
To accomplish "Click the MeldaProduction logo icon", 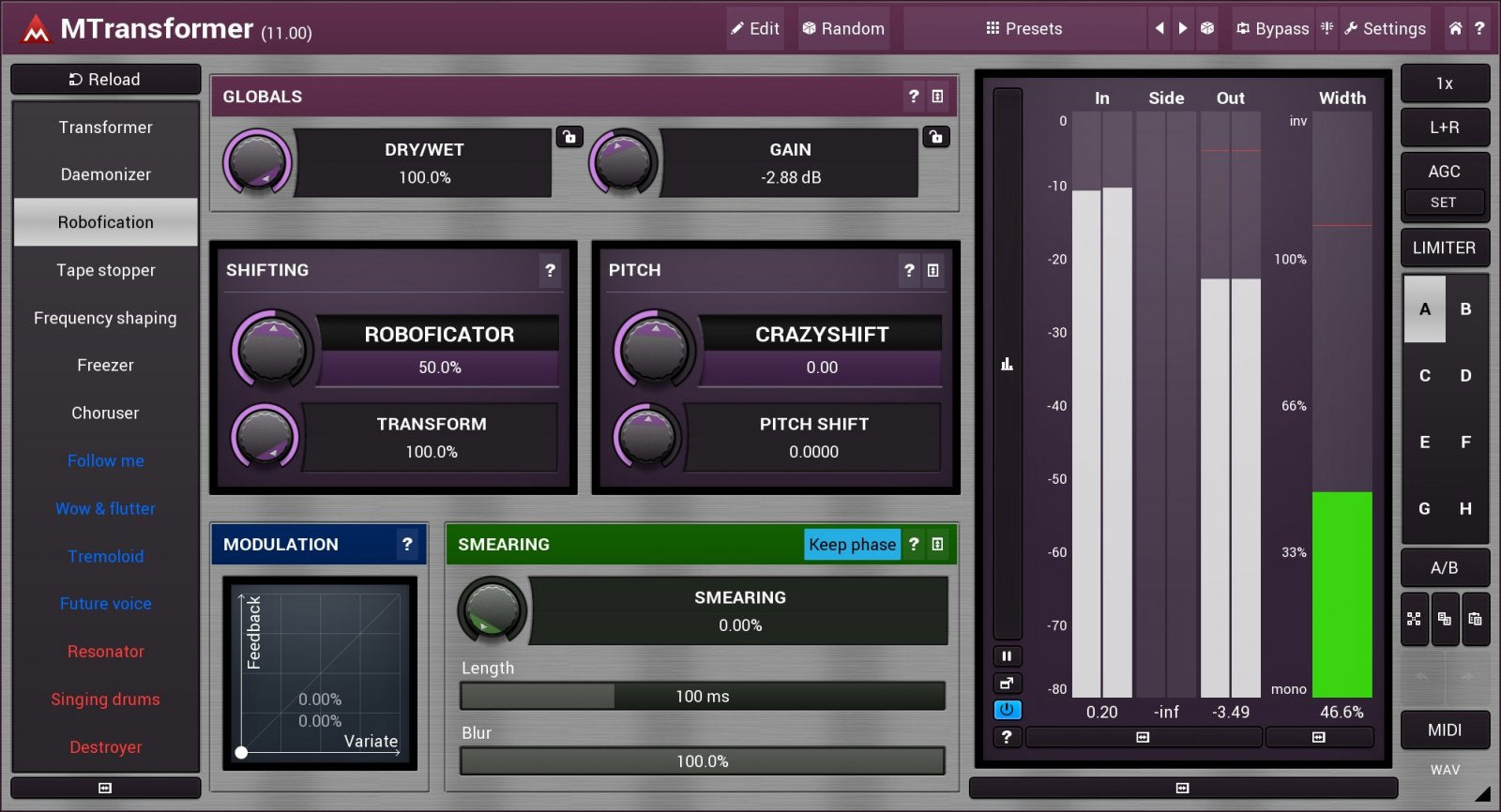I will pos(36,29).
